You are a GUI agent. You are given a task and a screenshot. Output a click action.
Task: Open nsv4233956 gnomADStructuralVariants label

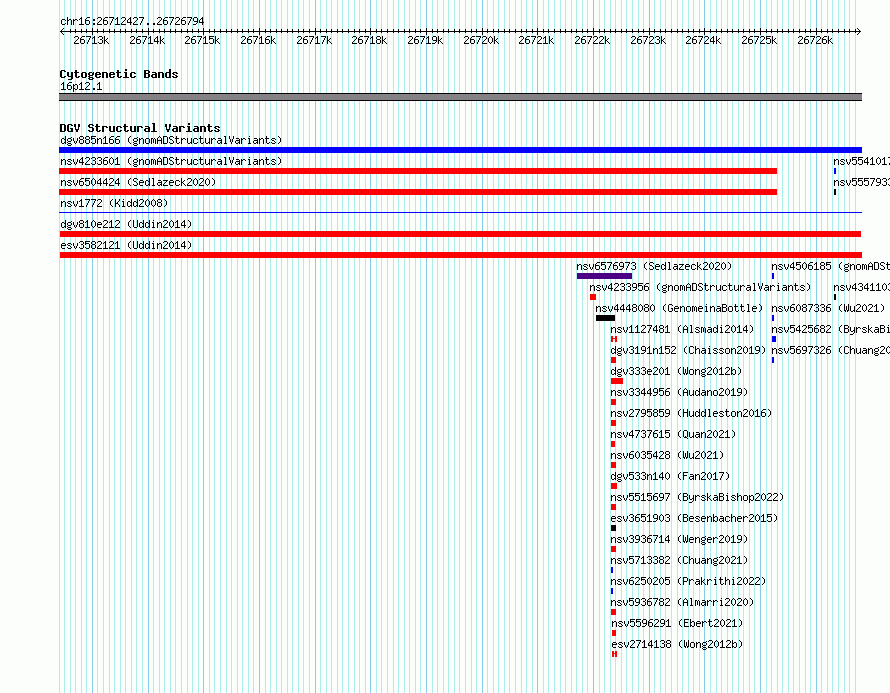click(700, 287)
